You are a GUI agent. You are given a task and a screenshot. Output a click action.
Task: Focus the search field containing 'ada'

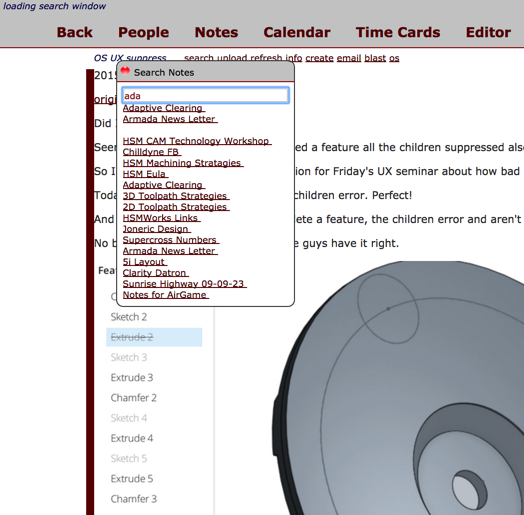[x=205, y=95]
